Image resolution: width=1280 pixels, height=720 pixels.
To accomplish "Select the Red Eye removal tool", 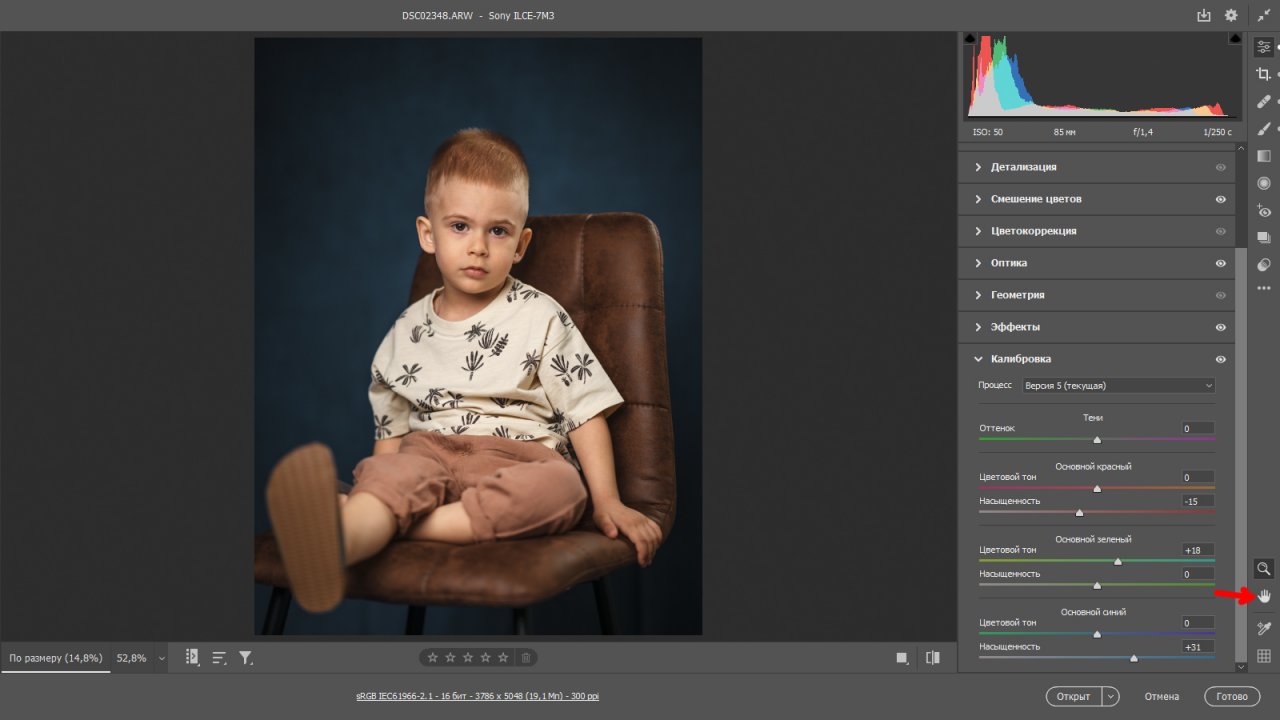I will [x=1264, y=210].
